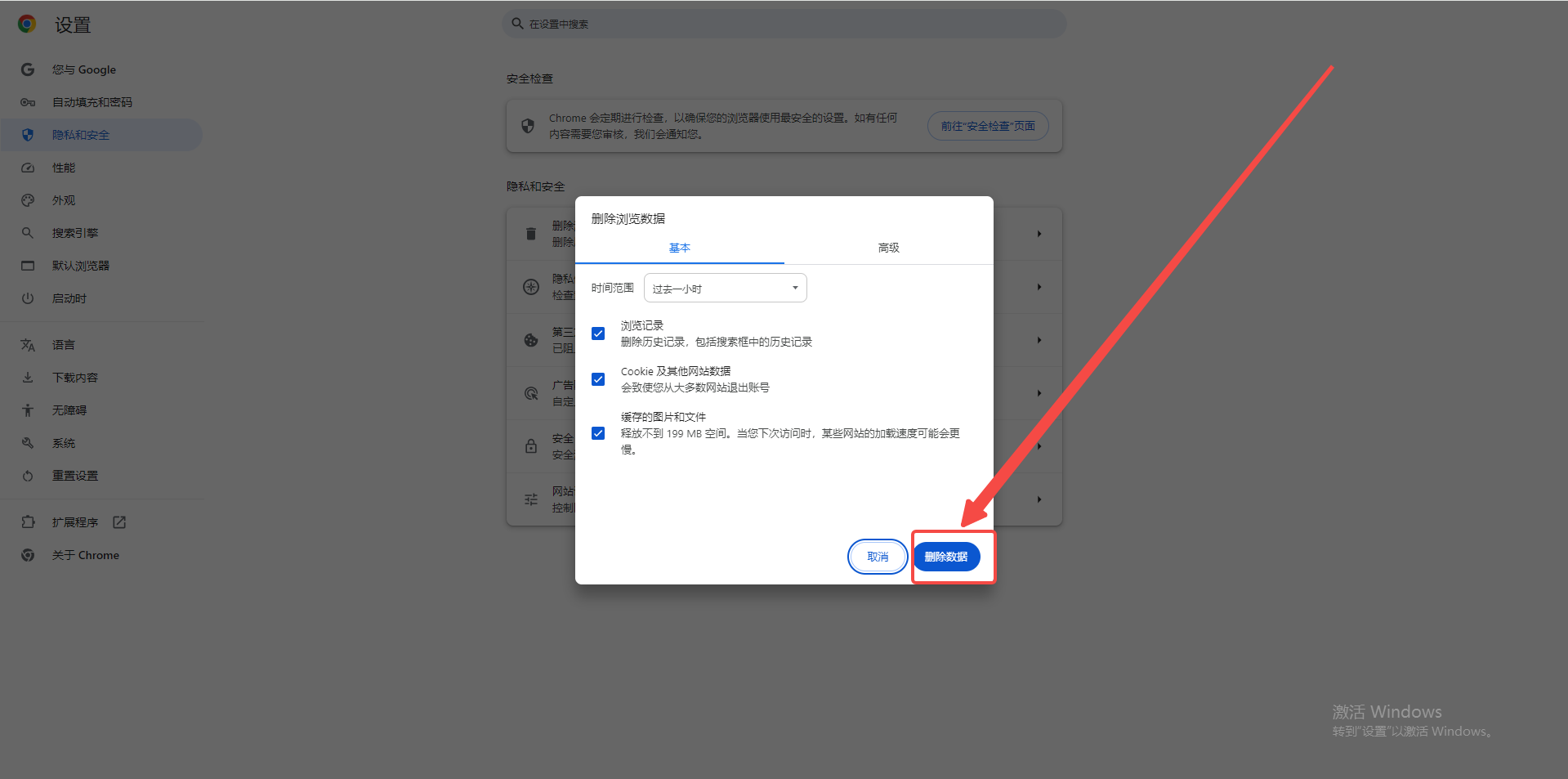This screenshot has height=779, width=1568.
Task: Open 搜索引擎 settings section
Action: tap(101, 233)
